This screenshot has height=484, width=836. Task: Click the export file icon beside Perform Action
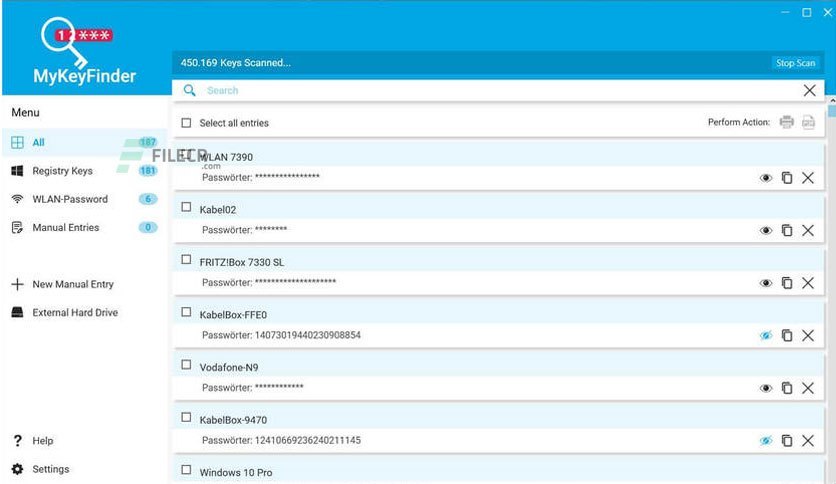808,122
